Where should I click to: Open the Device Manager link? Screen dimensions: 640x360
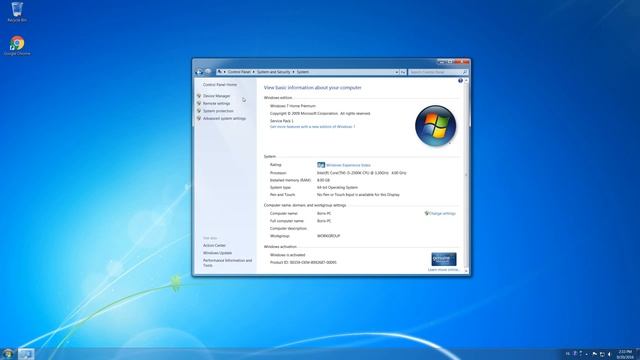[x=217, y=96]
